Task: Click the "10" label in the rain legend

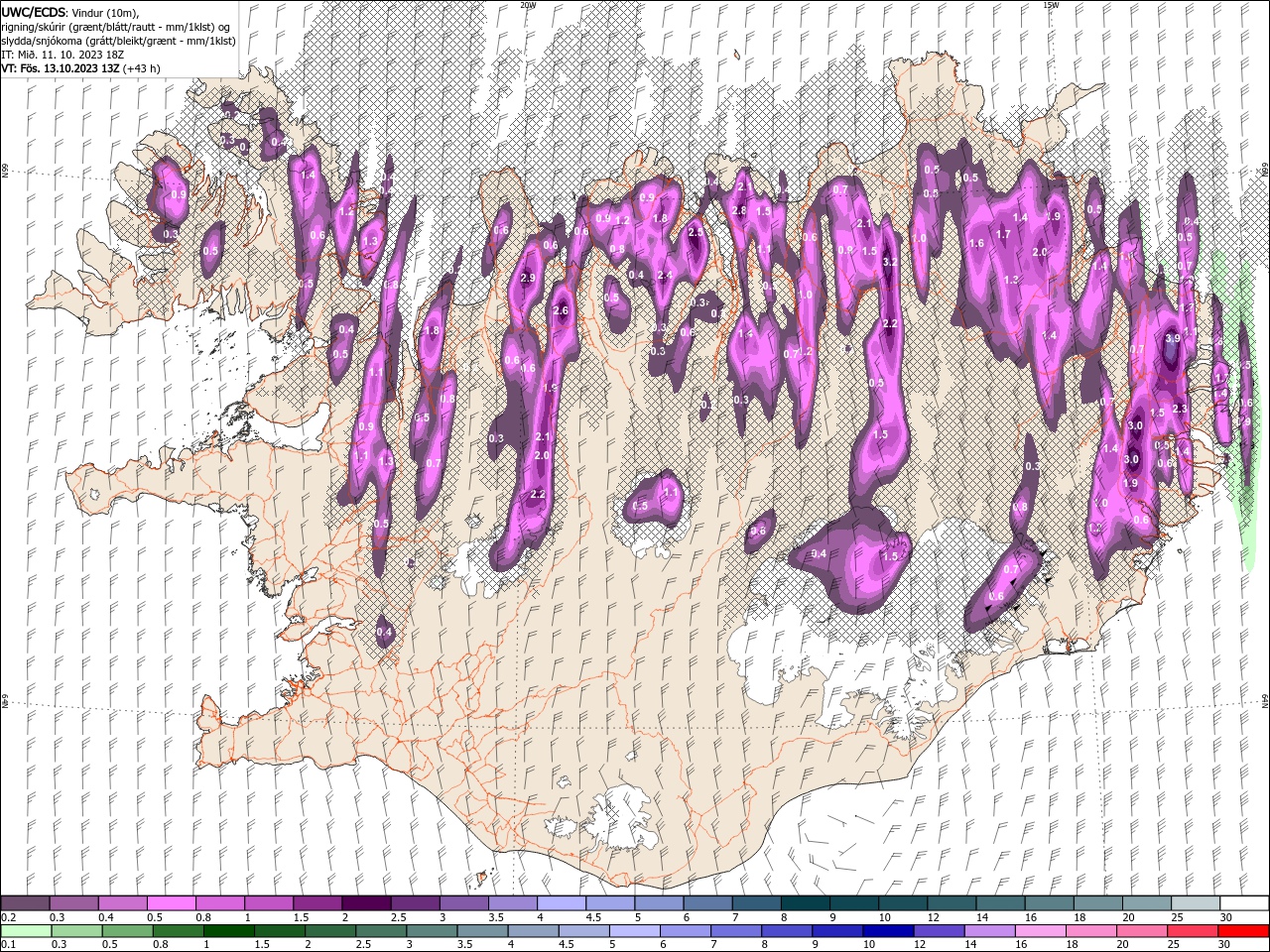Action: 869,945
